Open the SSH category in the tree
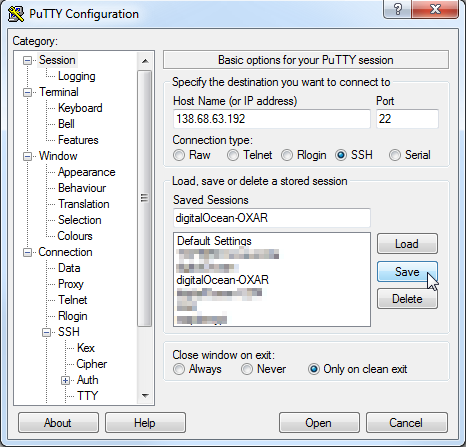466x447 pixels. (69, 332)
